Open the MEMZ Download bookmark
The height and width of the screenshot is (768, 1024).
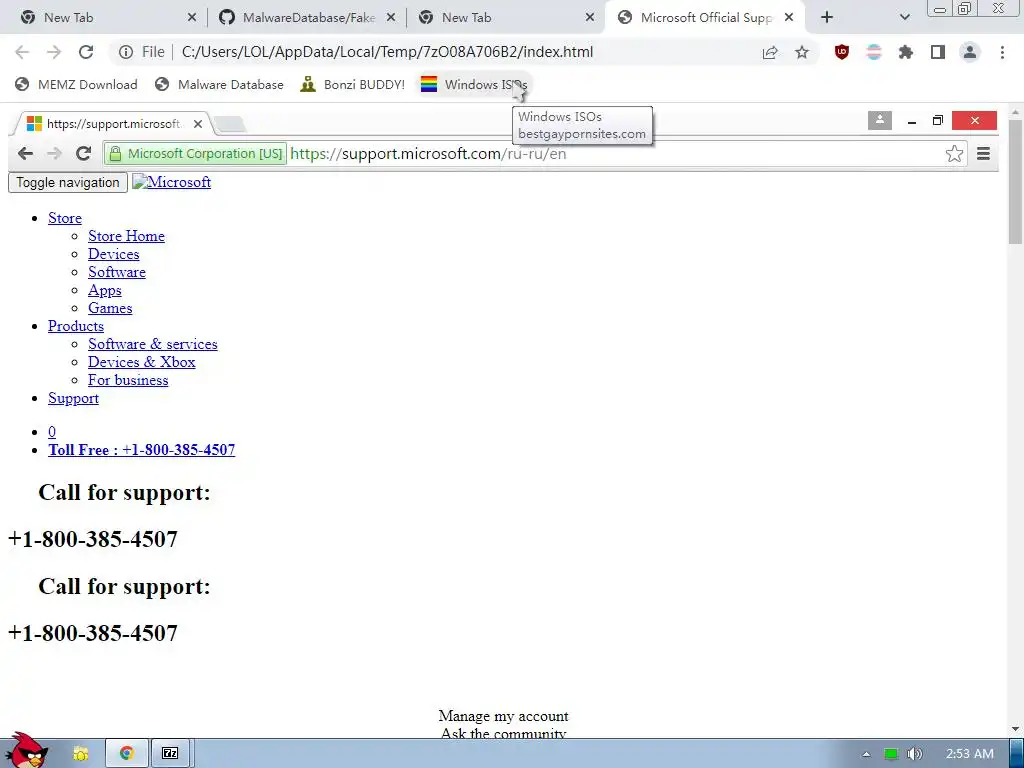(x=76, y=84)
